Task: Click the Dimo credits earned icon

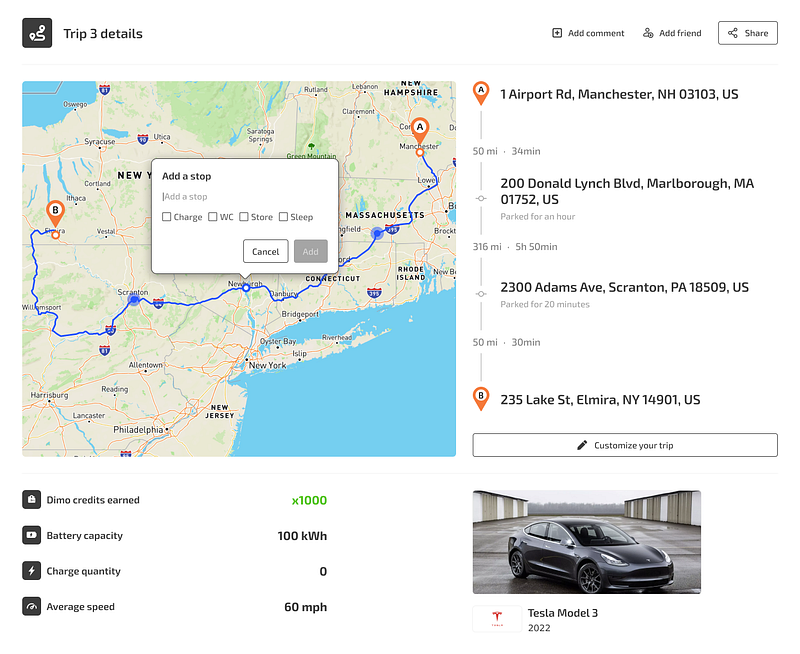Action: pyautogui.click(x=32, y=500)
